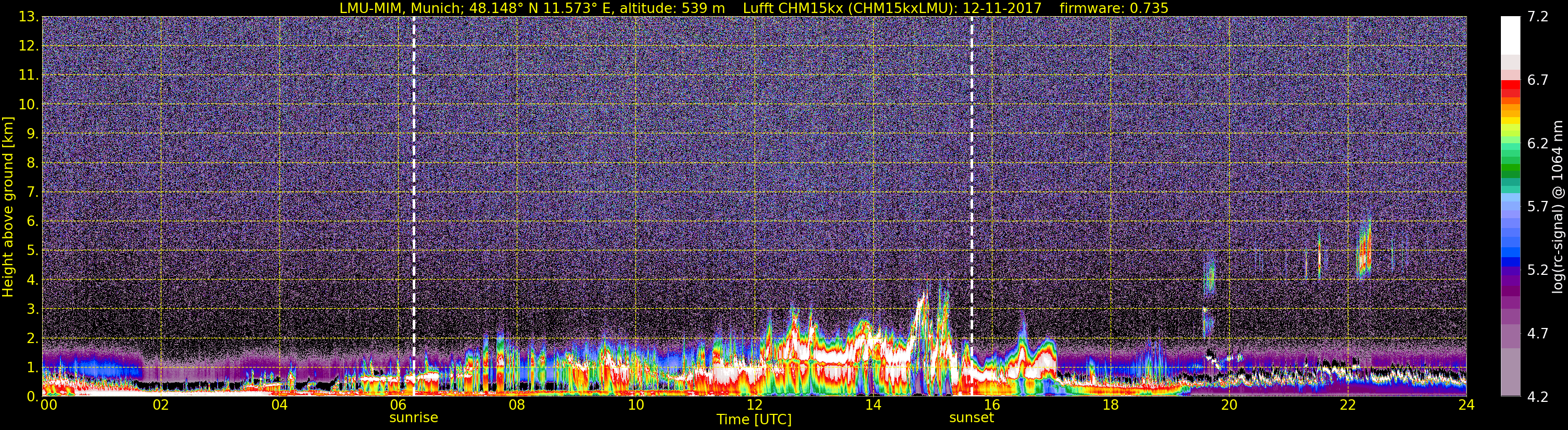Click the colorbar value '7.2'
This screenshot has width=1568, height=430.
(x=1538, y=17)
